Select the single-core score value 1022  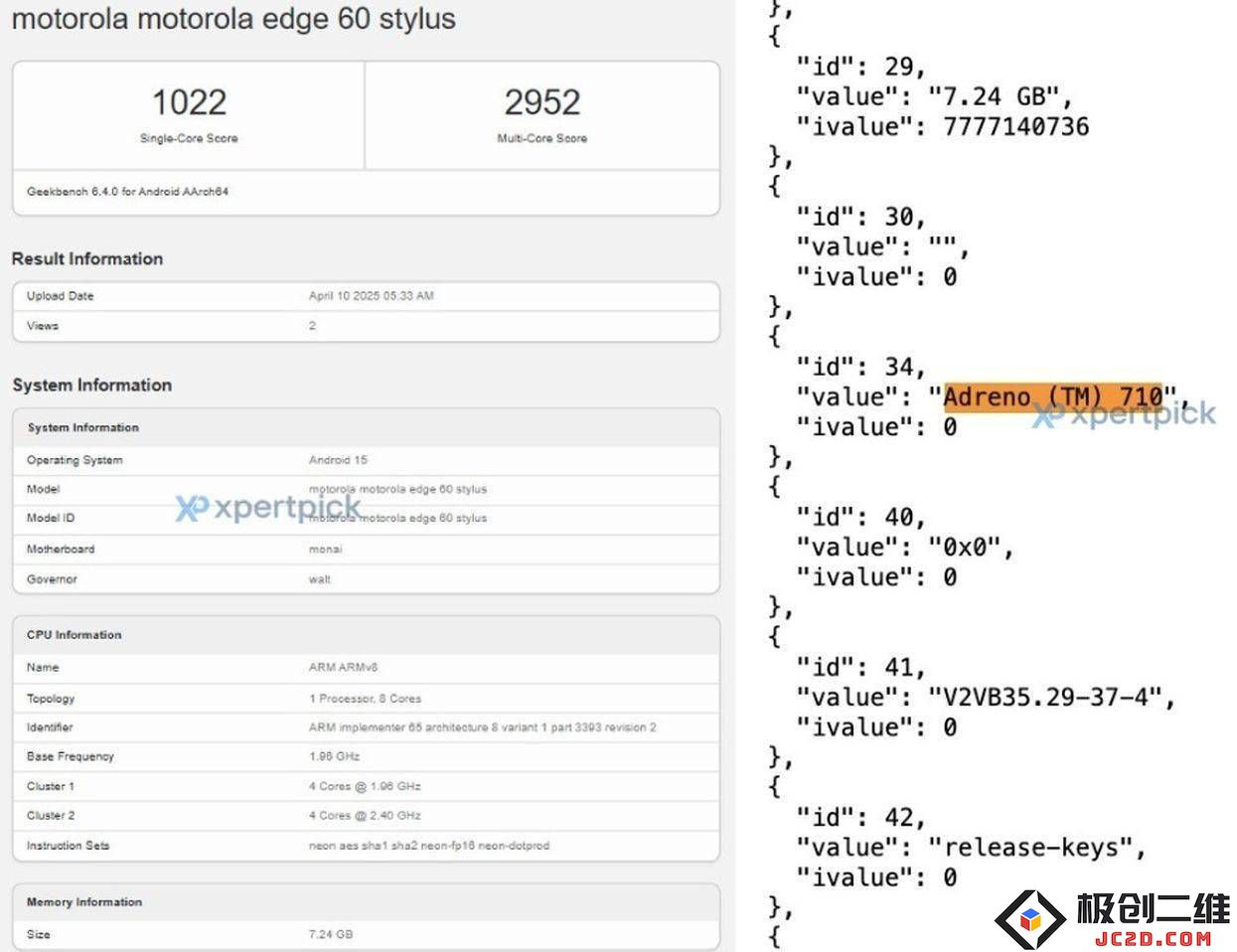pos(189,101)
